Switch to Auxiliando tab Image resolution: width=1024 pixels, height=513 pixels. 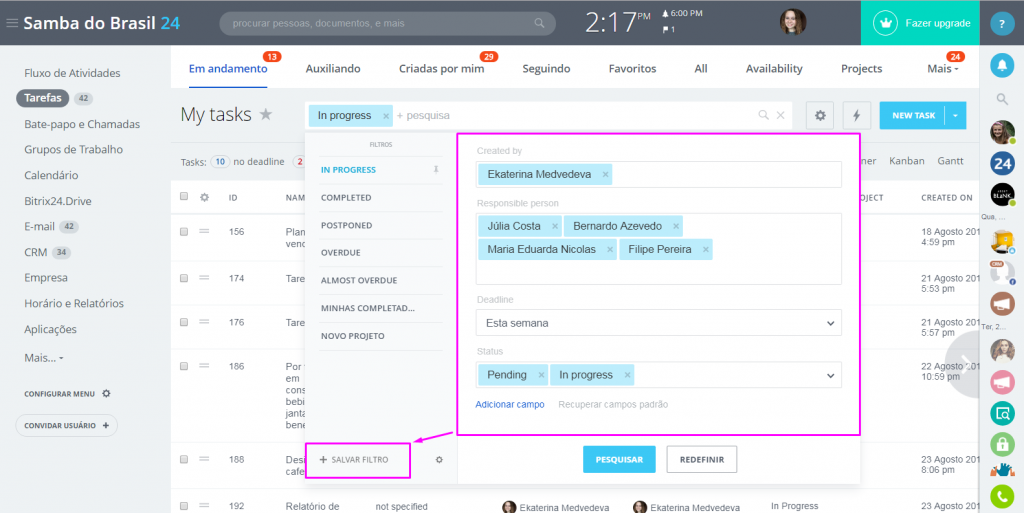coord(333,69)
